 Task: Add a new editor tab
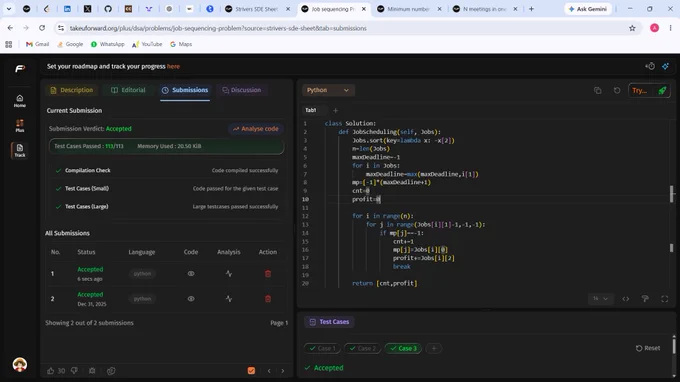click(335, 110)
